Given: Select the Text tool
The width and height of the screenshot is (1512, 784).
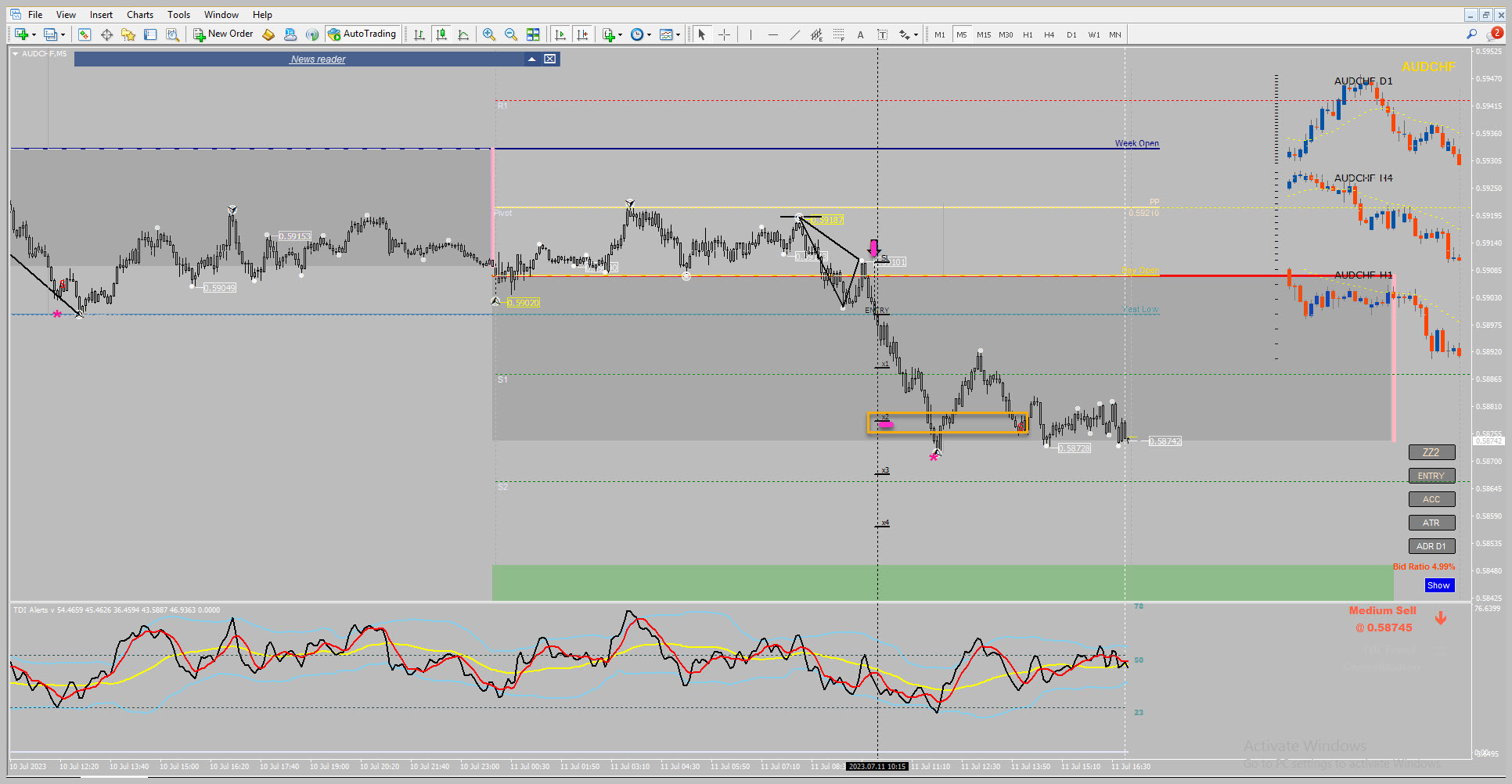Looking at the screenshot, I should point(861,34).
